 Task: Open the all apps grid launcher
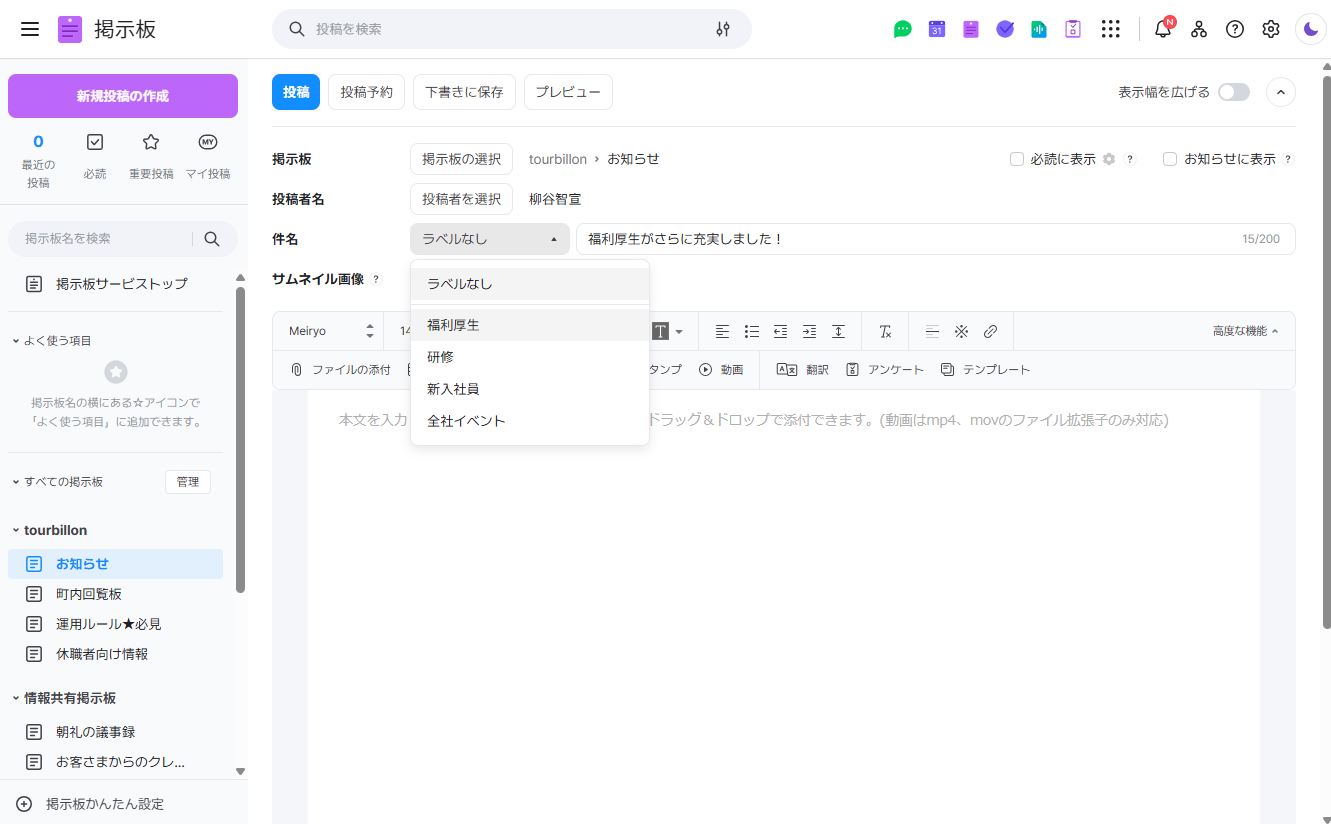tap(1110, 29)
